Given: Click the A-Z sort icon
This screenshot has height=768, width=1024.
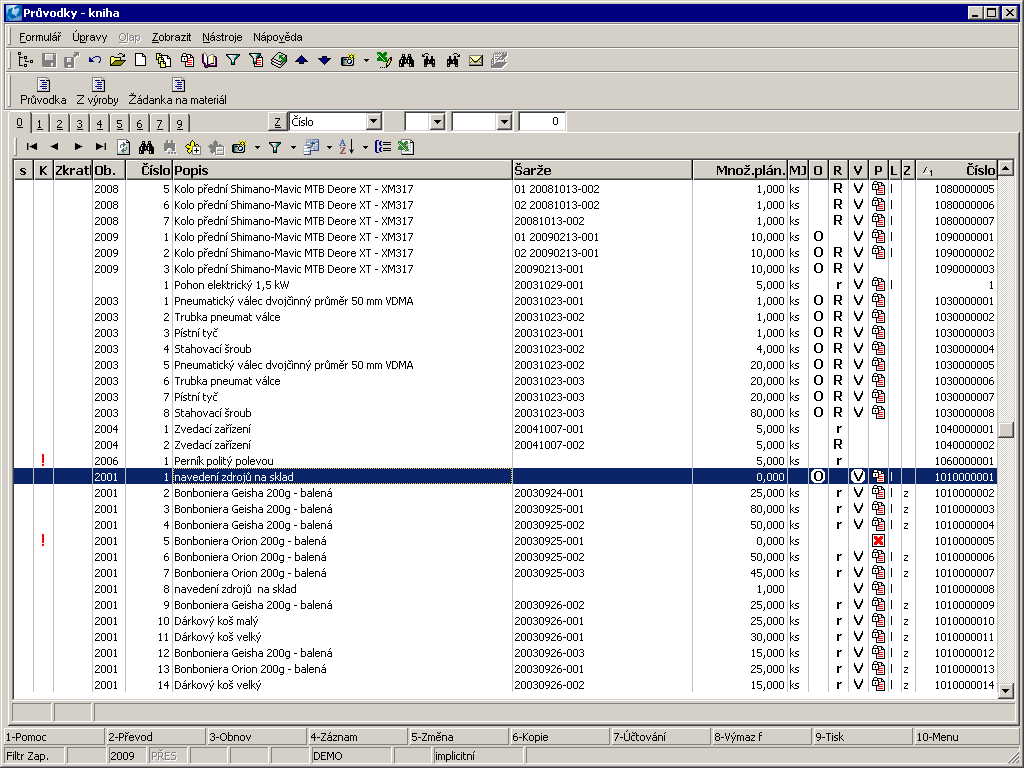Looking at the screenshot, I should pyautogui.click(x=346, y=147).
